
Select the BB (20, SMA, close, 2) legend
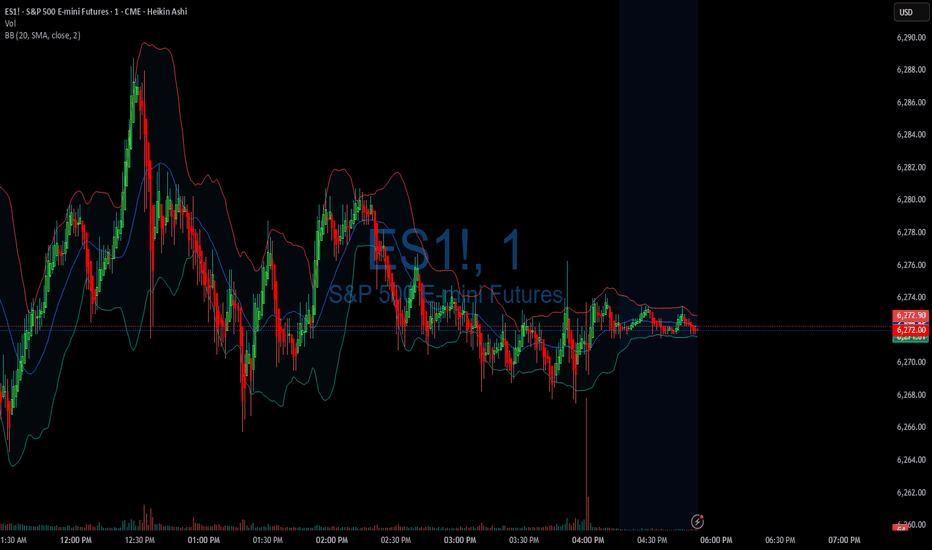(x=42, y=35)
